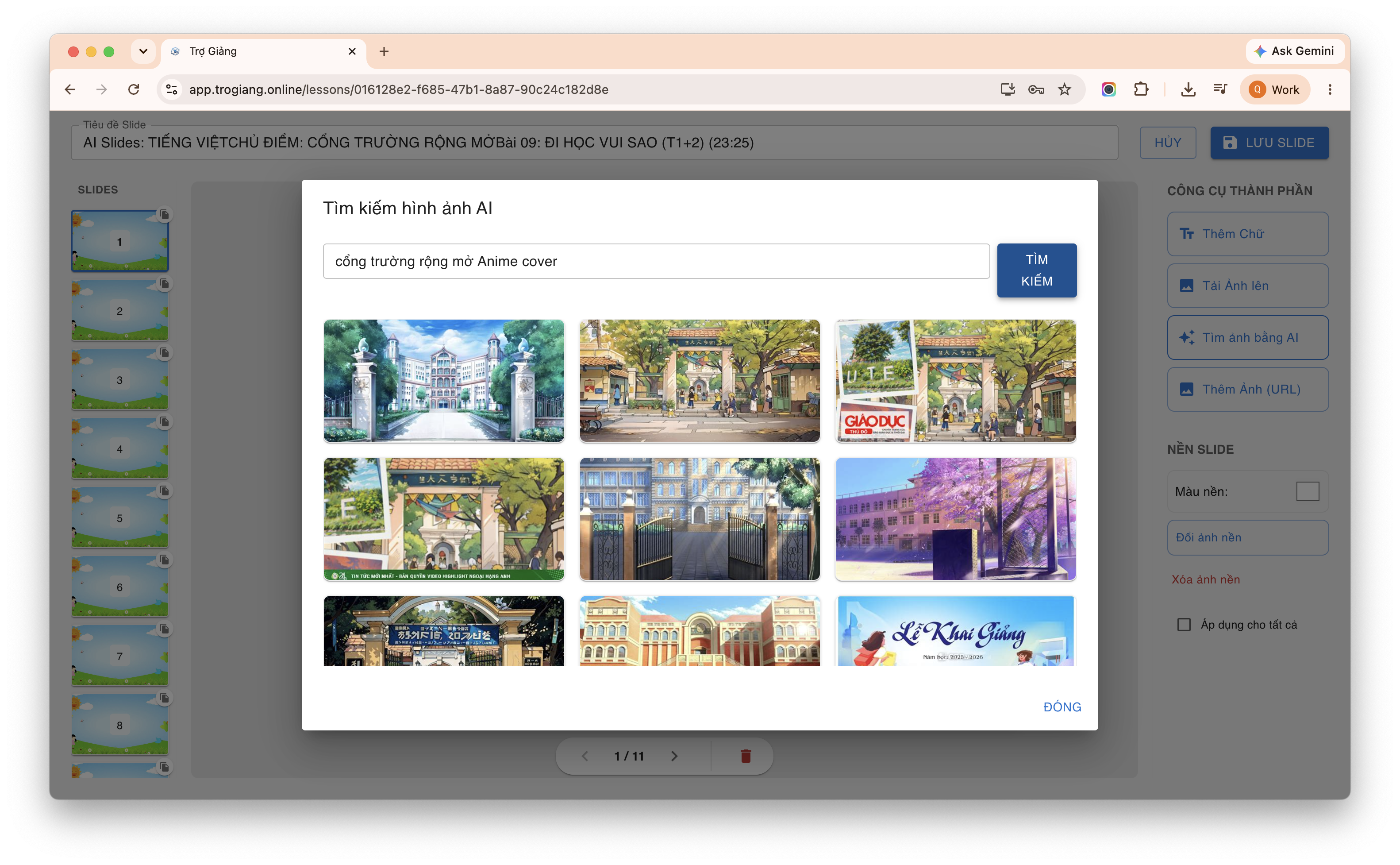Image resolution: width=1400 pixels, height=865 pixels.
Task: Switch to the Trợ Giảng tab
Action: (x=264, y=51)
